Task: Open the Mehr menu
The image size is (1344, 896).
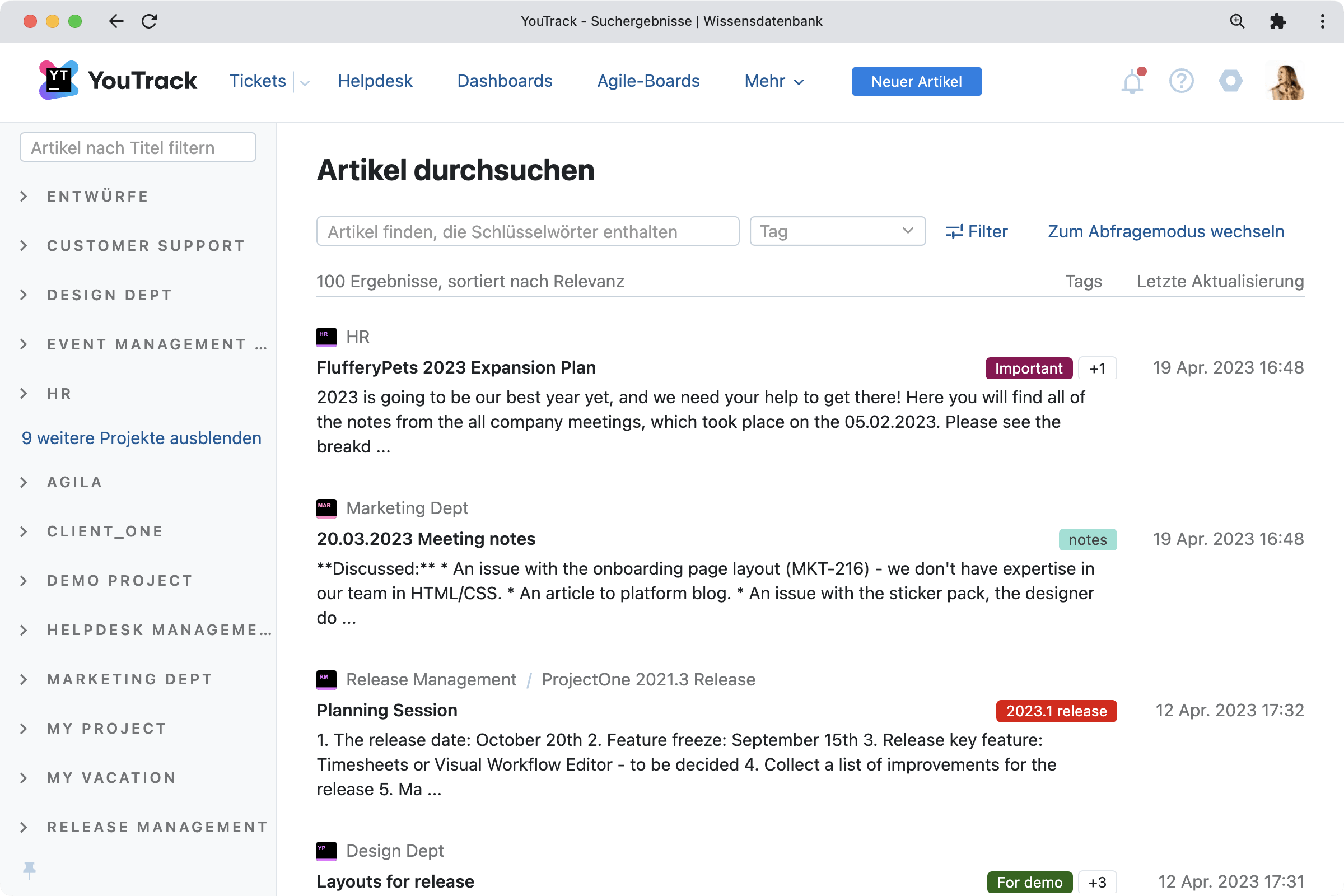Action: pos(773,81)
